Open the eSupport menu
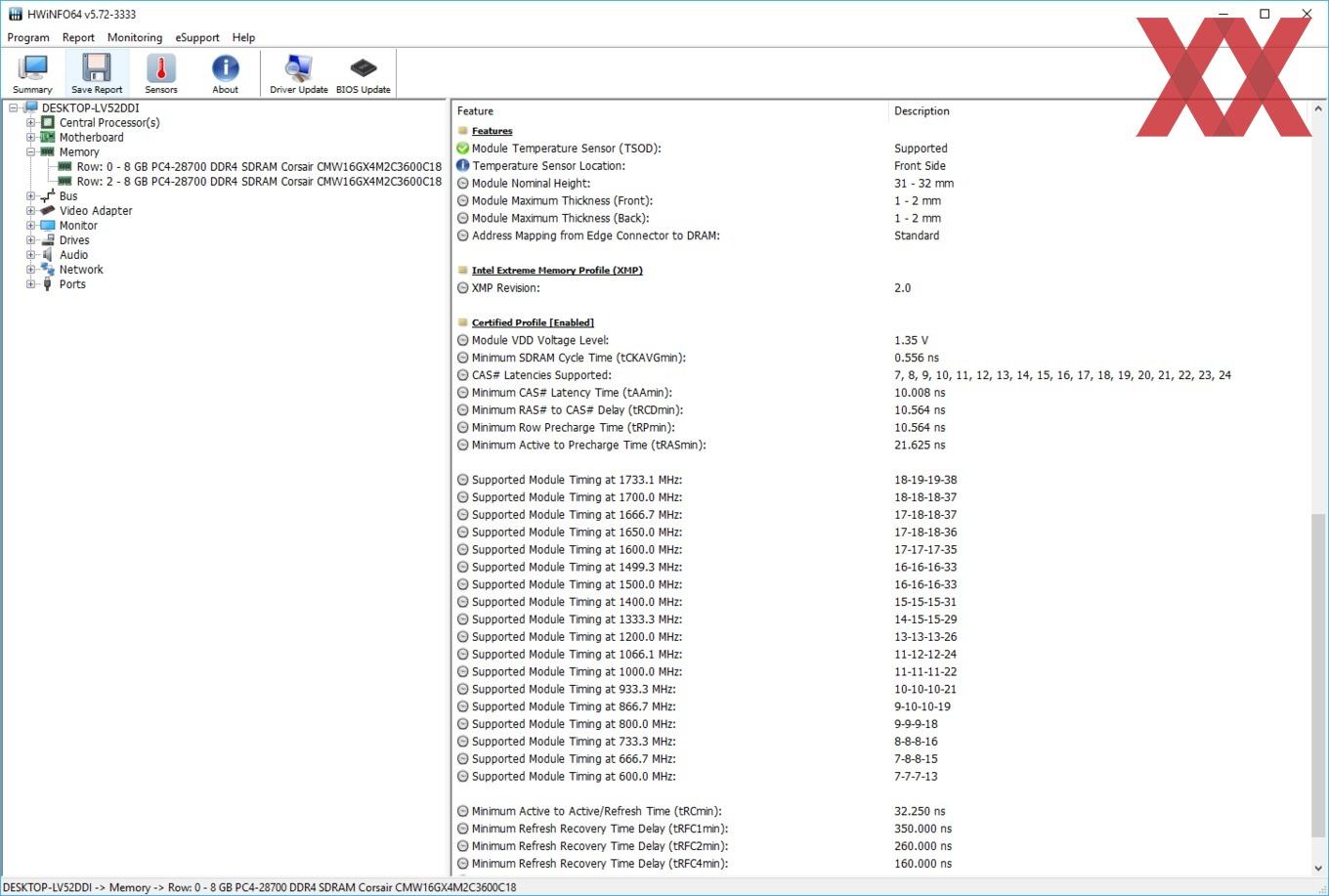Image resolution: width=1329 pixels, height=896 pixels. pos(197,38)
